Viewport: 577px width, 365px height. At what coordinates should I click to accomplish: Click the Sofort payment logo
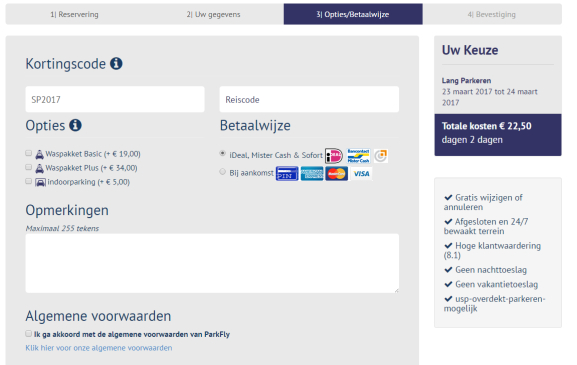381,156
